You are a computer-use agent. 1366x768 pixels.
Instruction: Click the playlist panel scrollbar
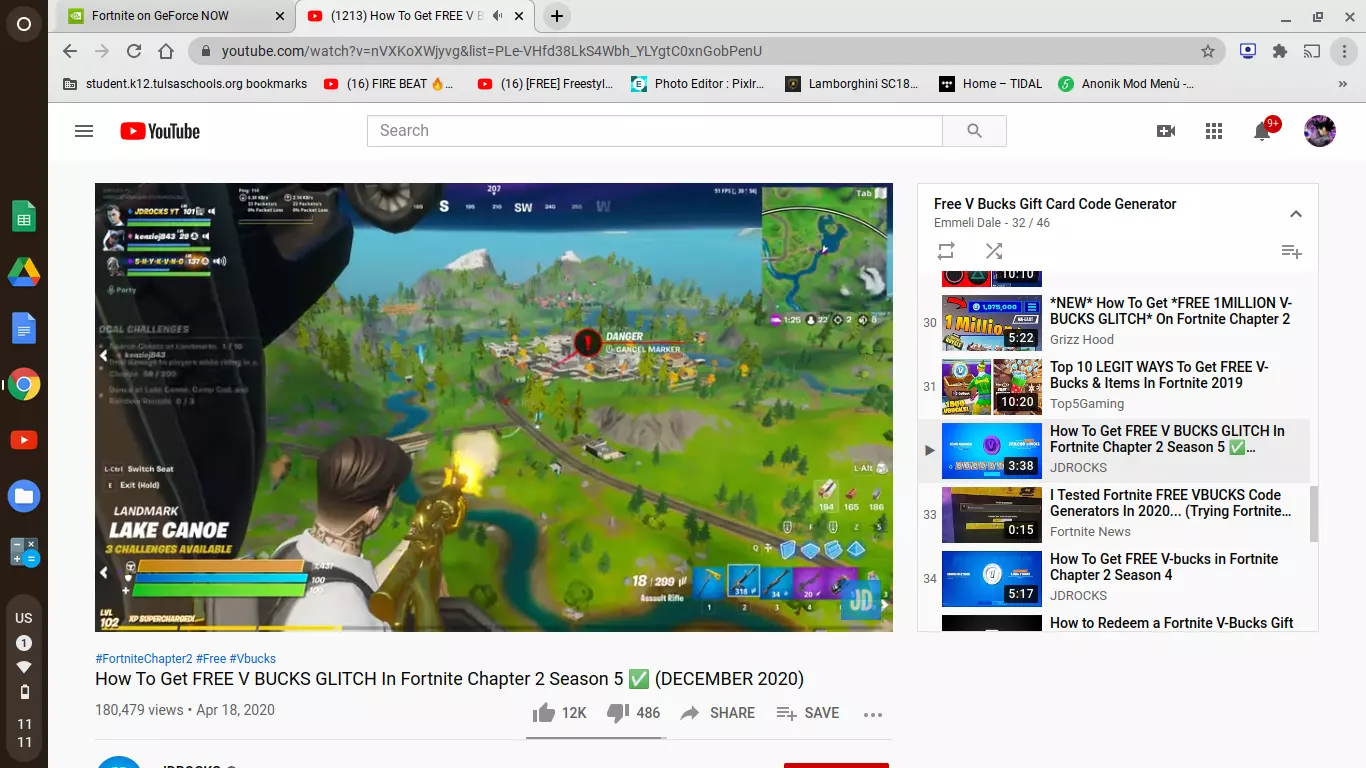1314,514
